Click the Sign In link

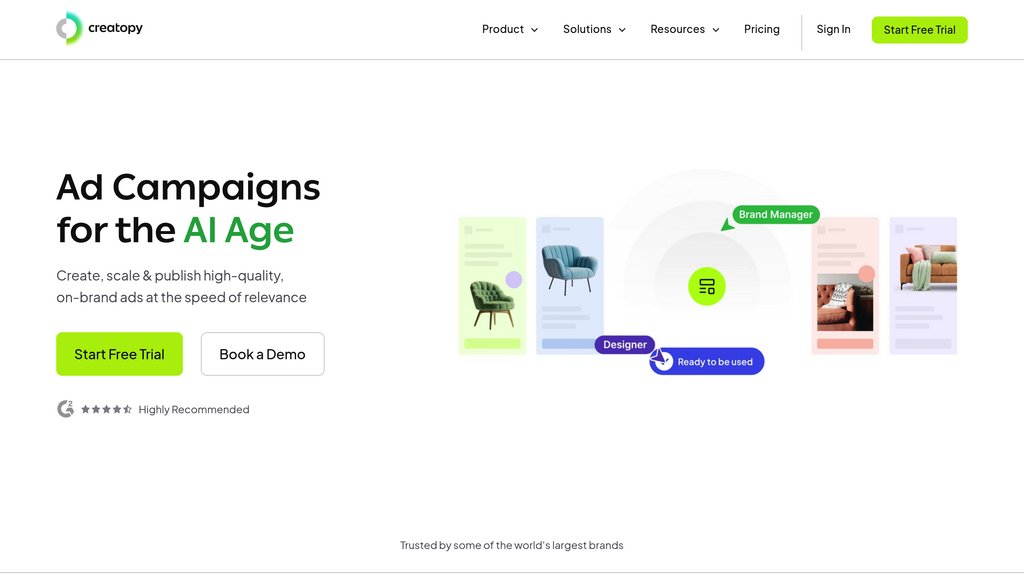pyautogui.click(x=833, y=30)
